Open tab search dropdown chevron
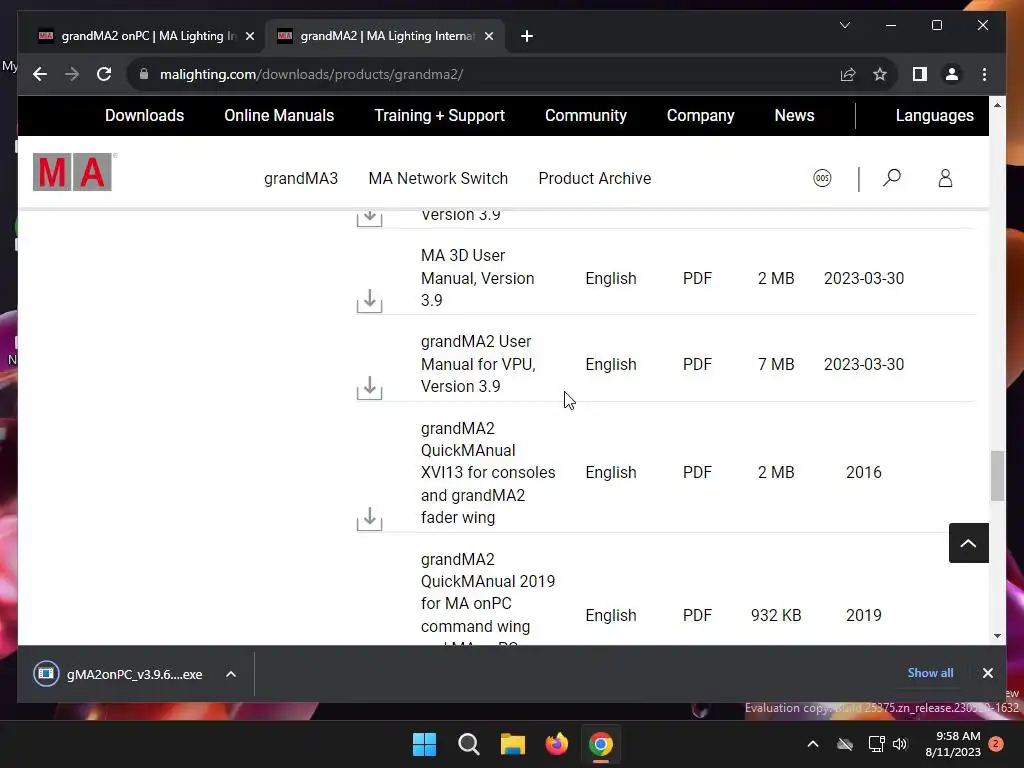The height and width of the screenshot is (768, 1024). coord(844,25)
